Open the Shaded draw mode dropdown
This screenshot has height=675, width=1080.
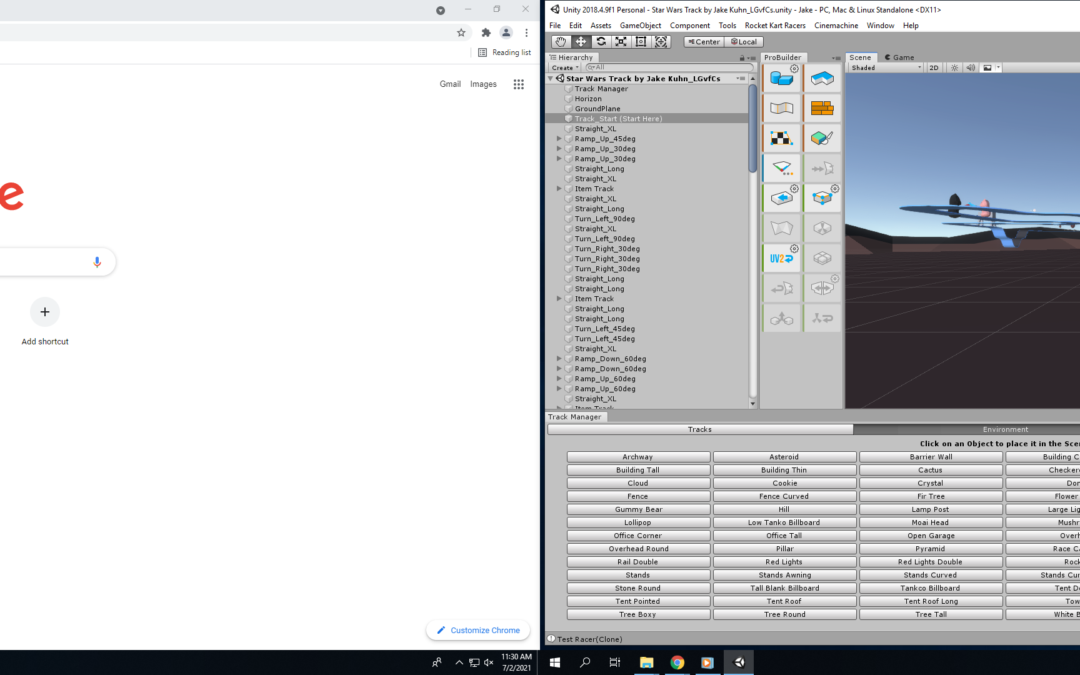click(885, 68)
